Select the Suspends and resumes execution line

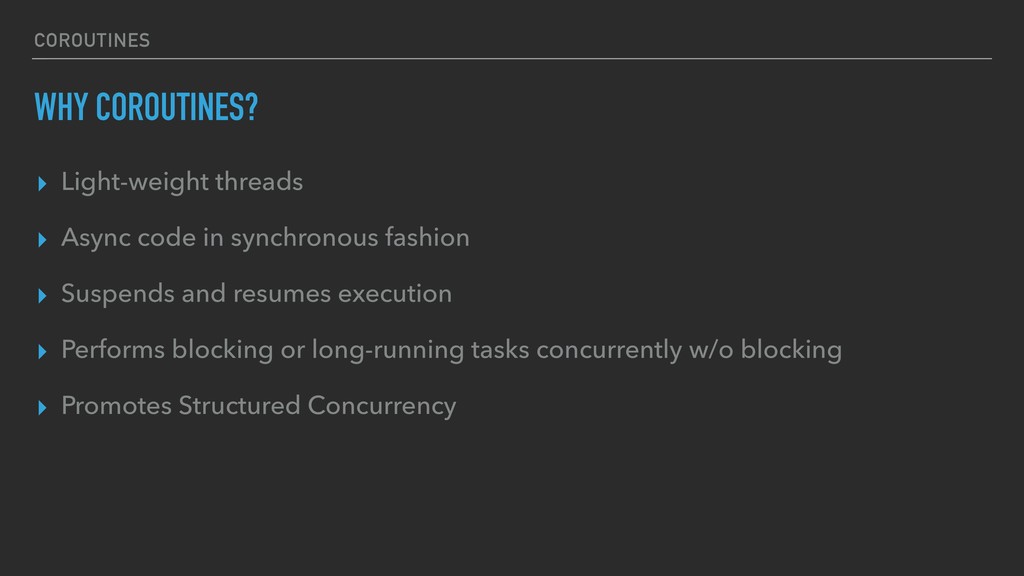257,294
